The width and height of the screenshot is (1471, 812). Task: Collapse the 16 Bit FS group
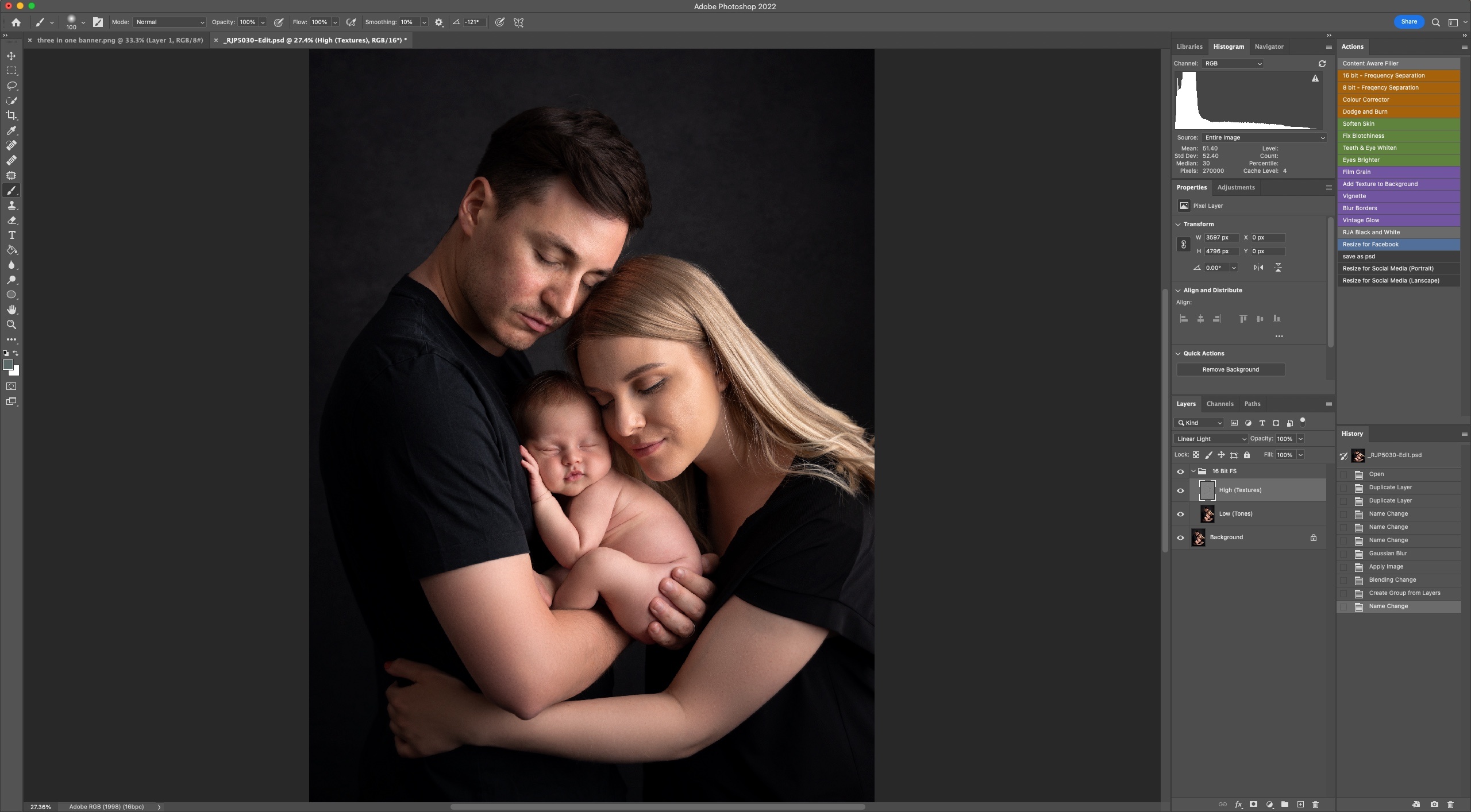pos(1193,471)
